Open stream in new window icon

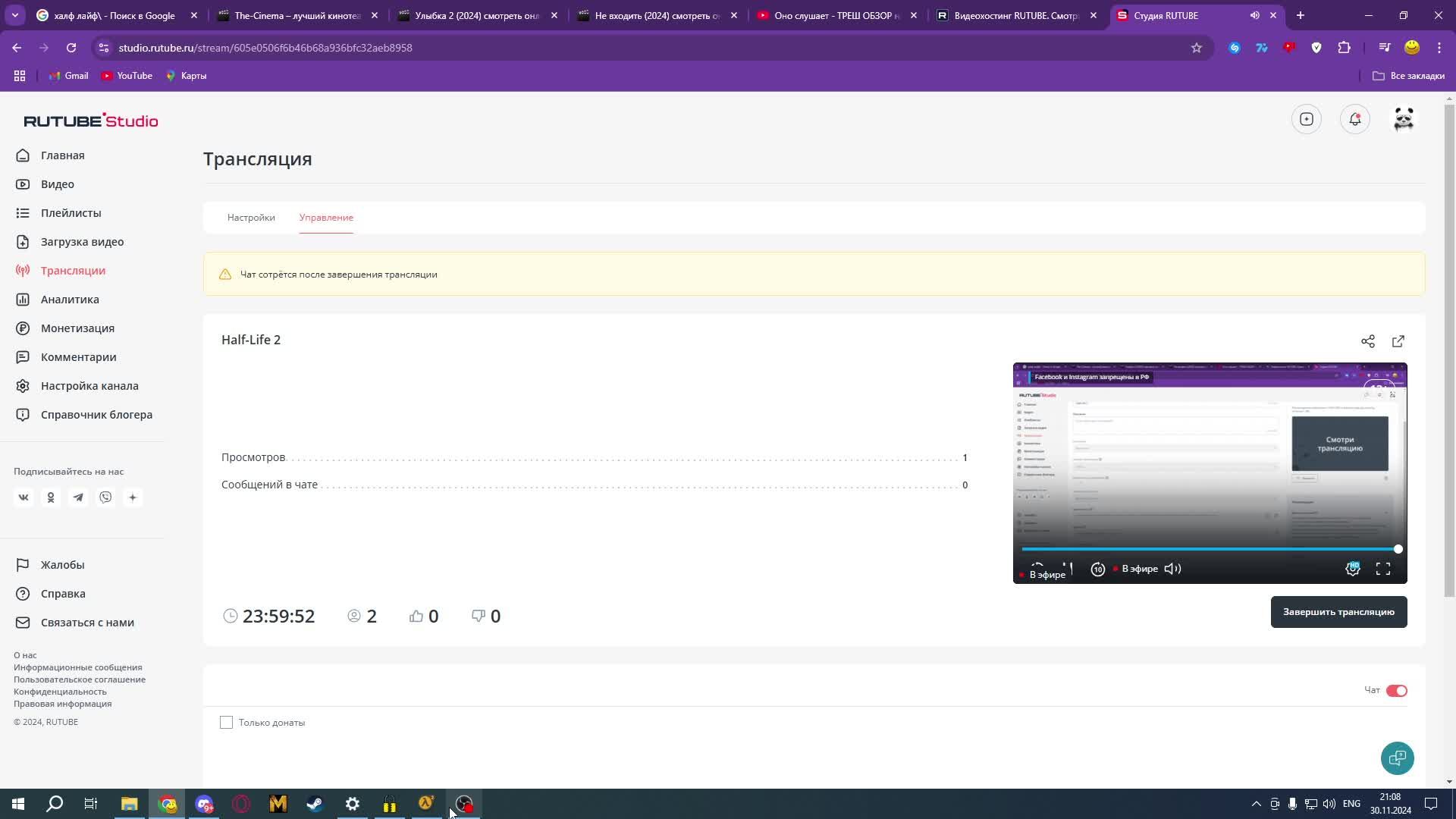point(1398,341)
